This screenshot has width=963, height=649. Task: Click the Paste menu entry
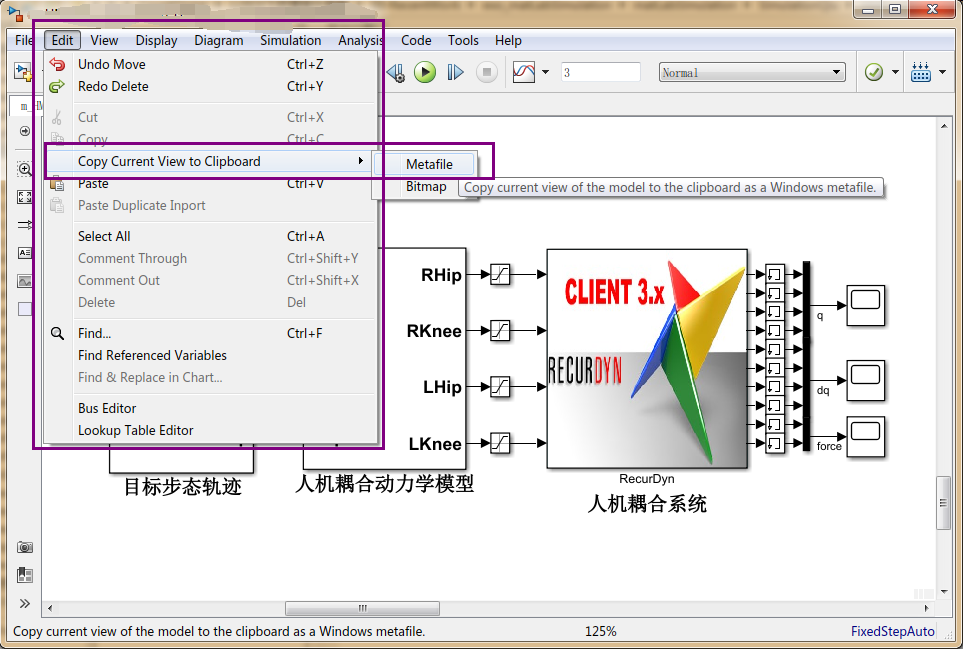point(211,184)
